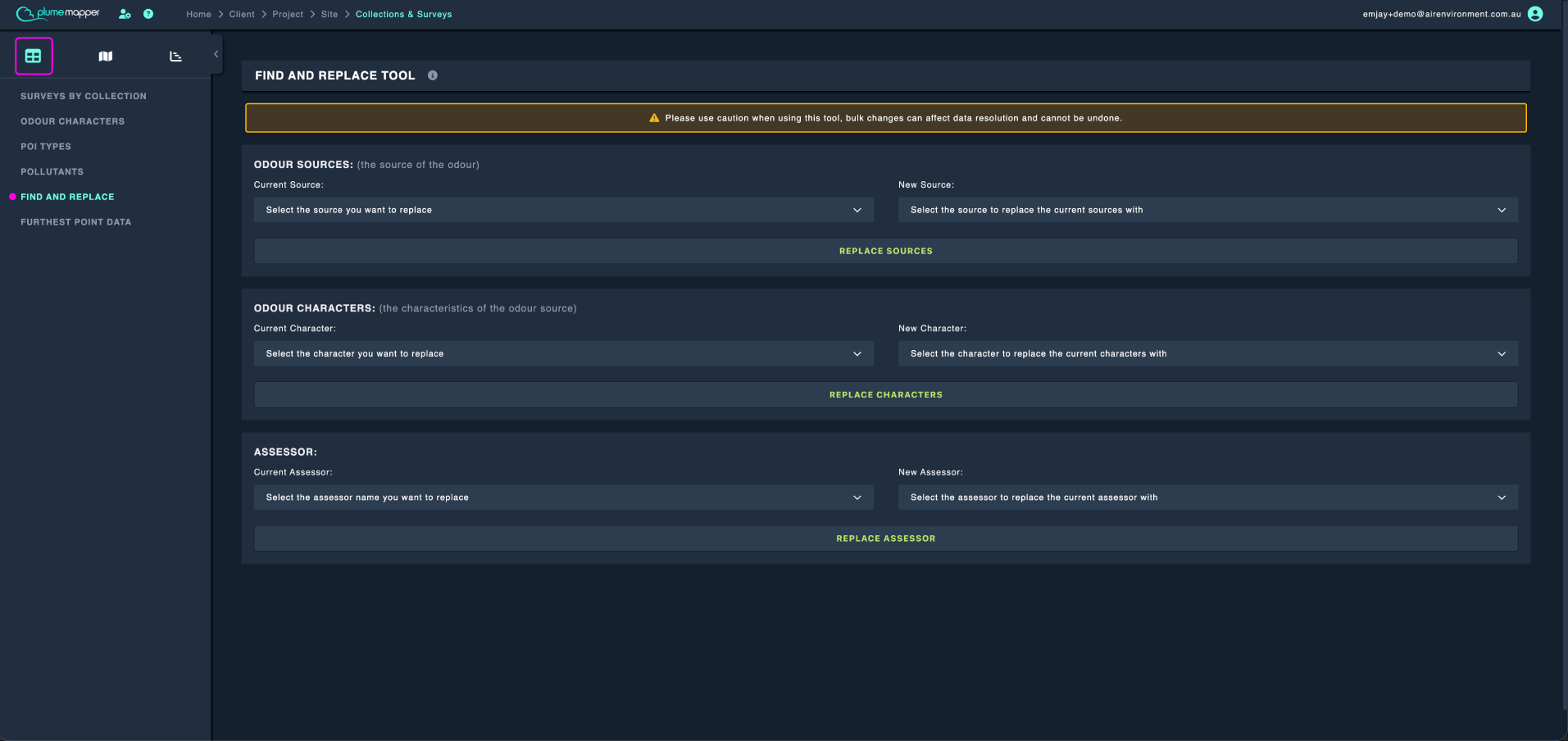Screen dimensions: 1568x741
Task: Open the user account avatar icon
Action: [1535, 14]
